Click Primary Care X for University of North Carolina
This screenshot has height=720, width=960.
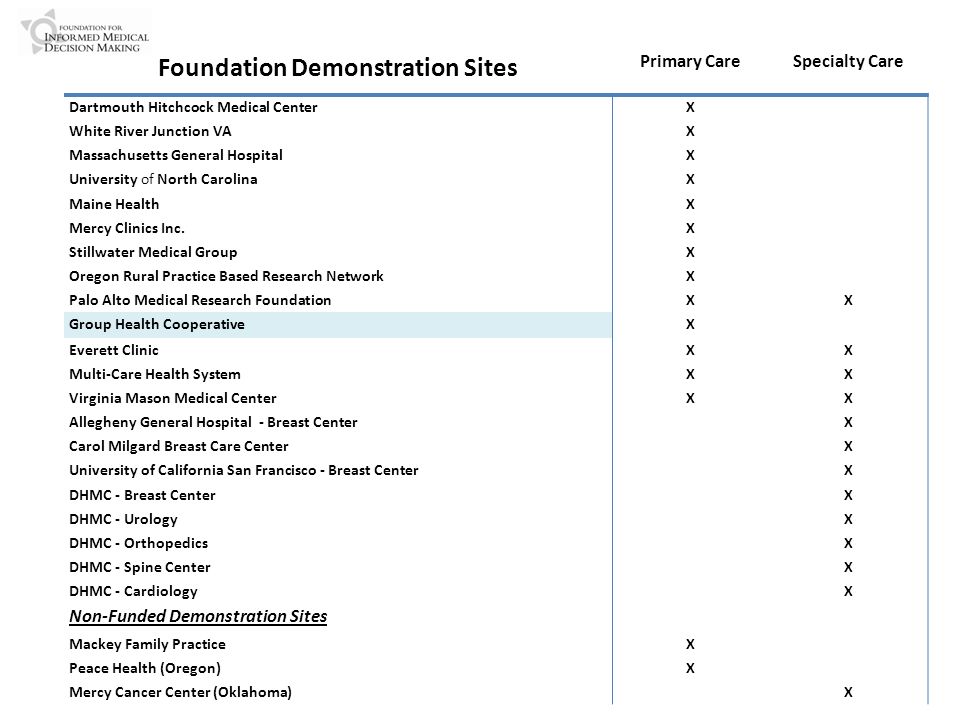point(690,179)
